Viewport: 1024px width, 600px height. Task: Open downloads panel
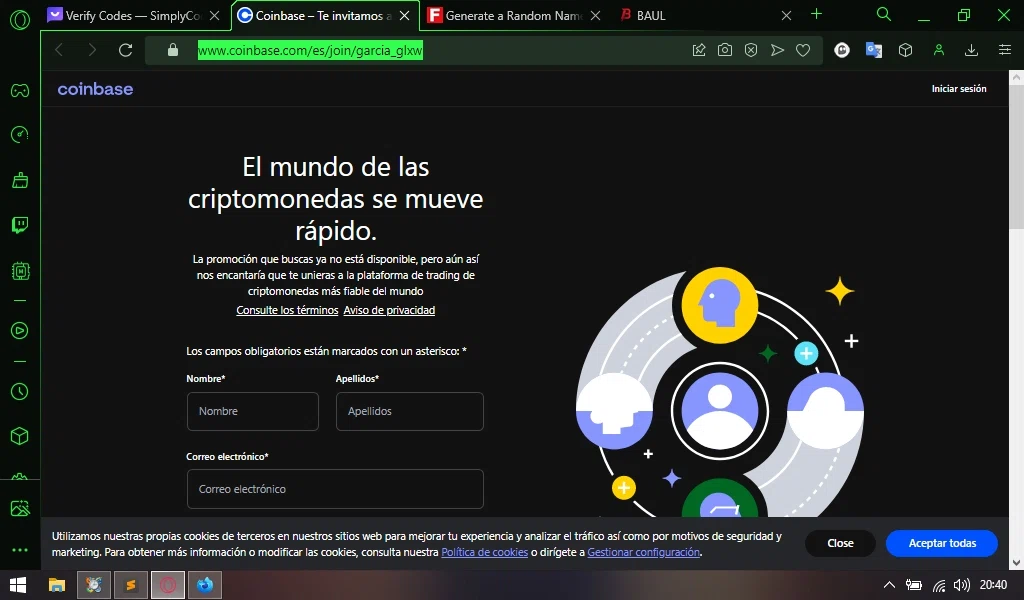pyautogui.click(x=971, y=50)
